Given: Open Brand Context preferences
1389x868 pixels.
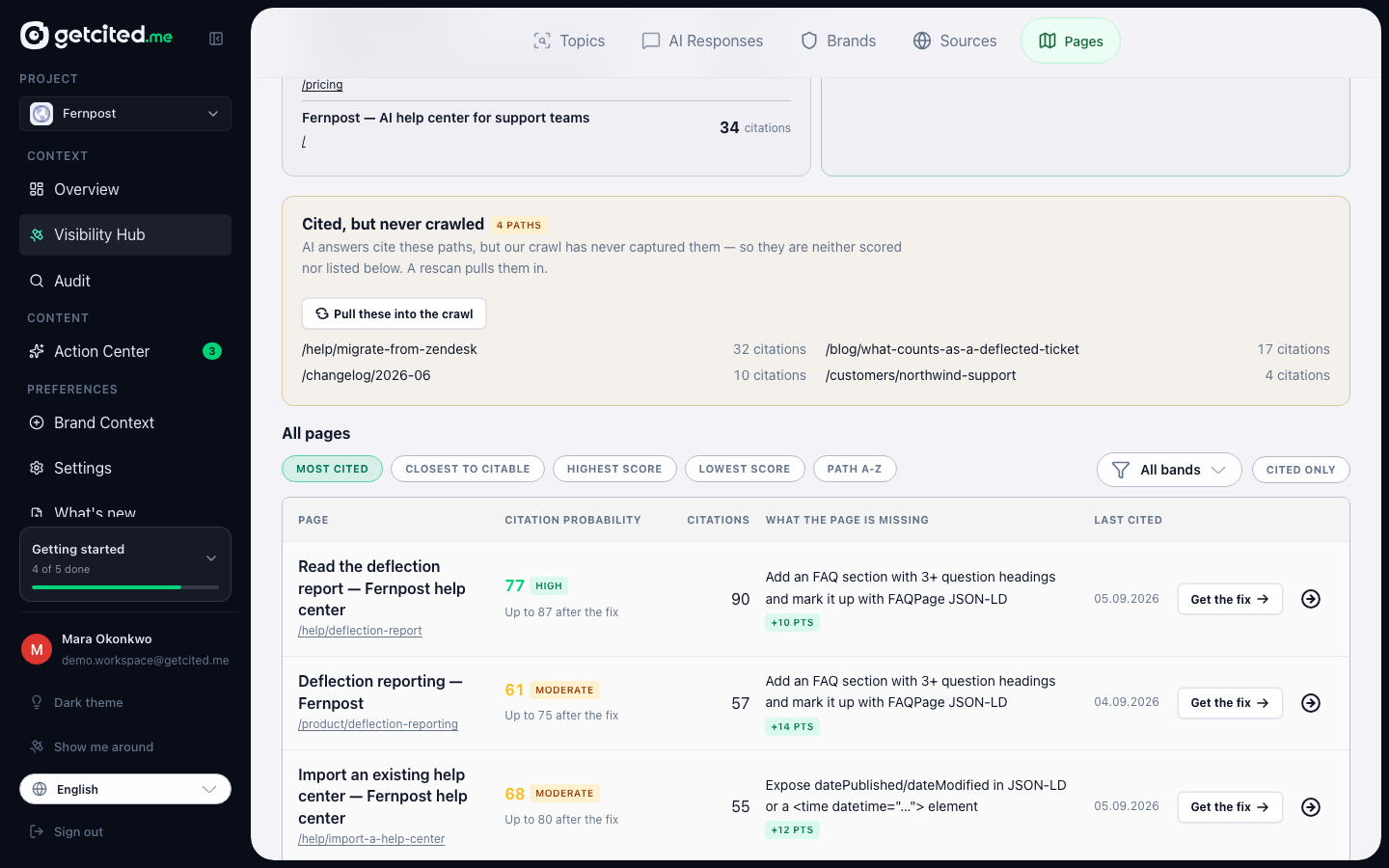Looking at the screenshot, I should click(x=125, y=423).
